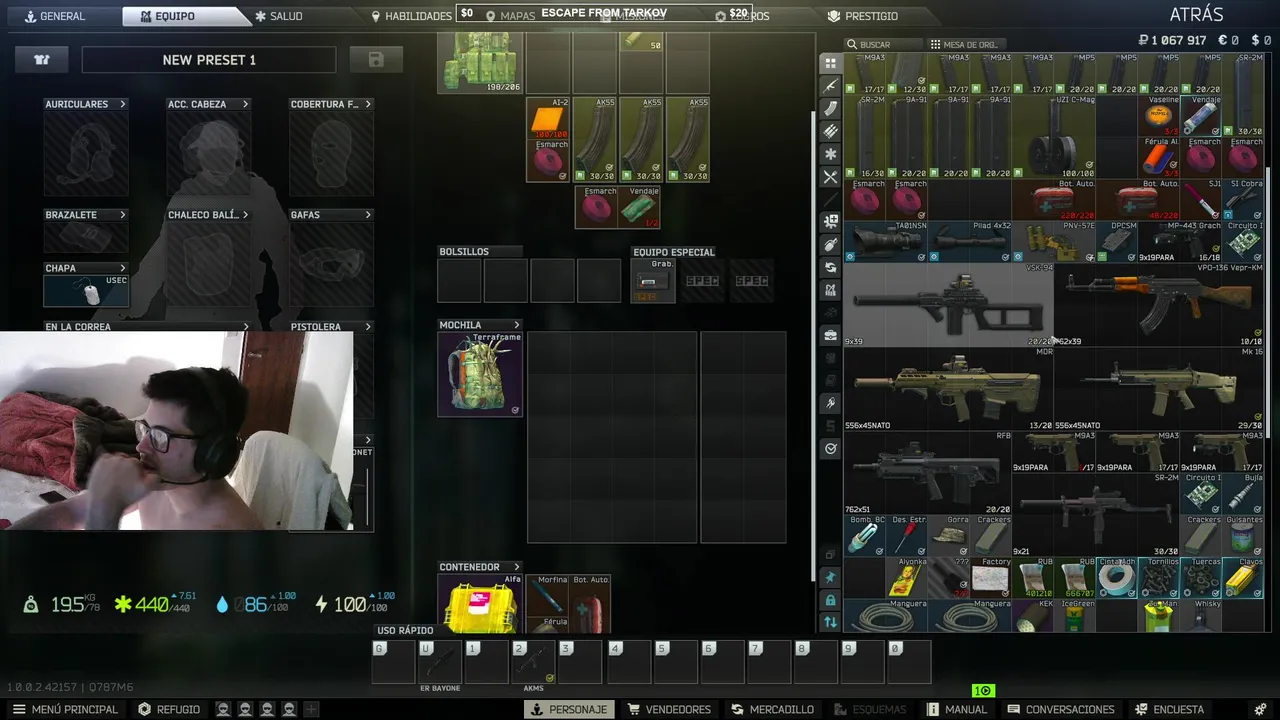Filter stash by weapons rifle icon
This screenshot has height=720, width=1280.
(830, 86)
